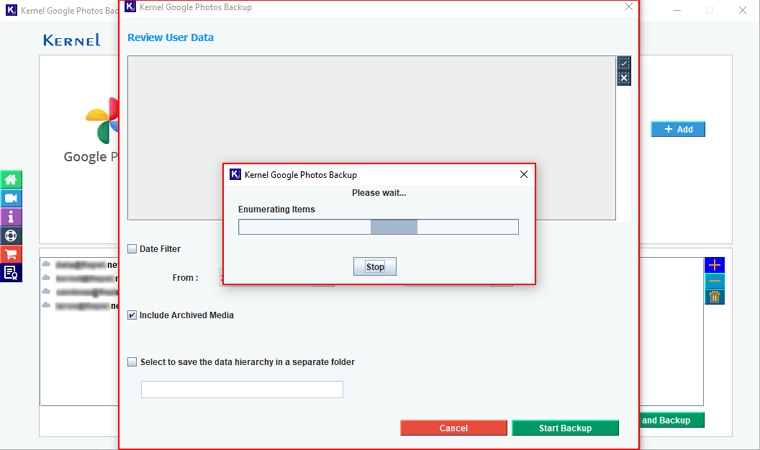Screen dimensions: 760x450
Task: Click the 'From :' label
Action: (x=185, y=278)
